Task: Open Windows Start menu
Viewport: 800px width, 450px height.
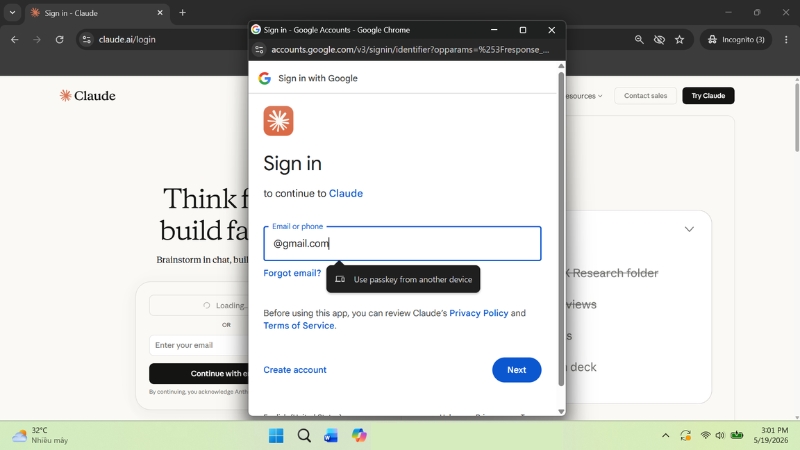Action: [276, 435]
